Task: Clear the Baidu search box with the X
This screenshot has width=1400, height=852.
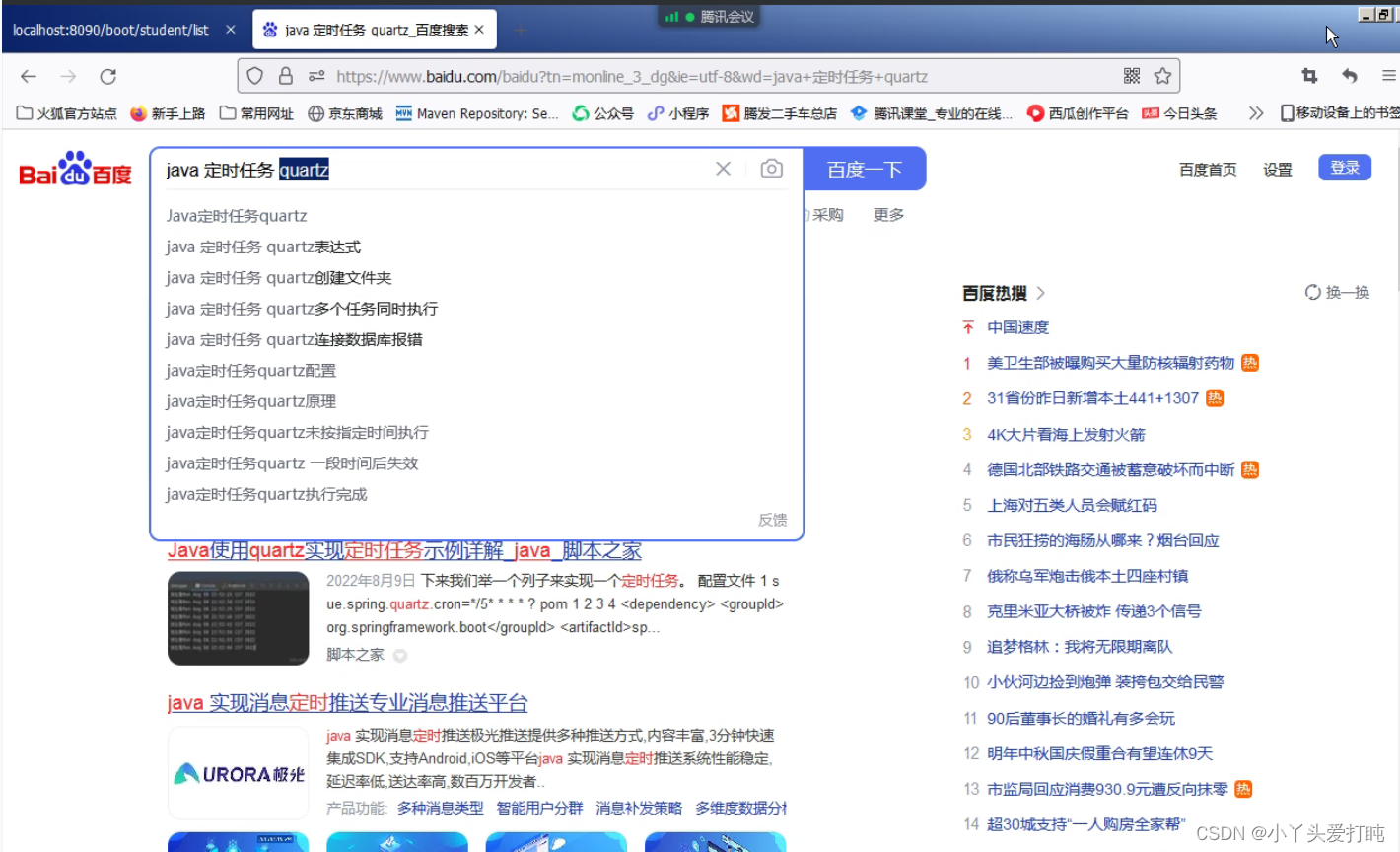Action: point(723,169)
